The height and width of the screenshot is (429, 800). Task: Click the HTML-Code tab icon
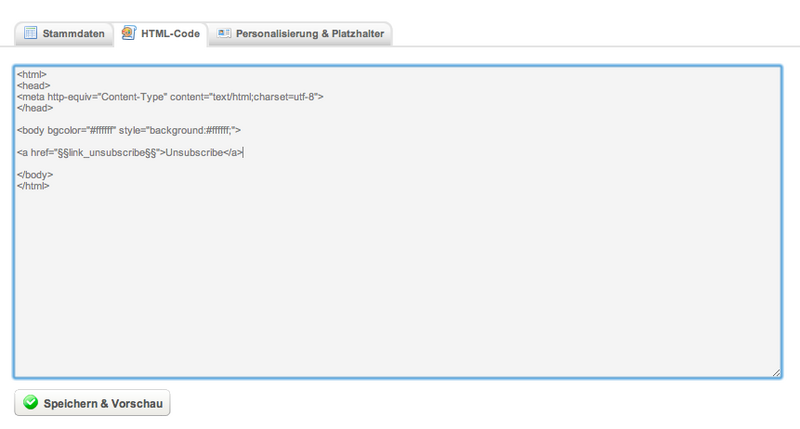tap(129, 33)
